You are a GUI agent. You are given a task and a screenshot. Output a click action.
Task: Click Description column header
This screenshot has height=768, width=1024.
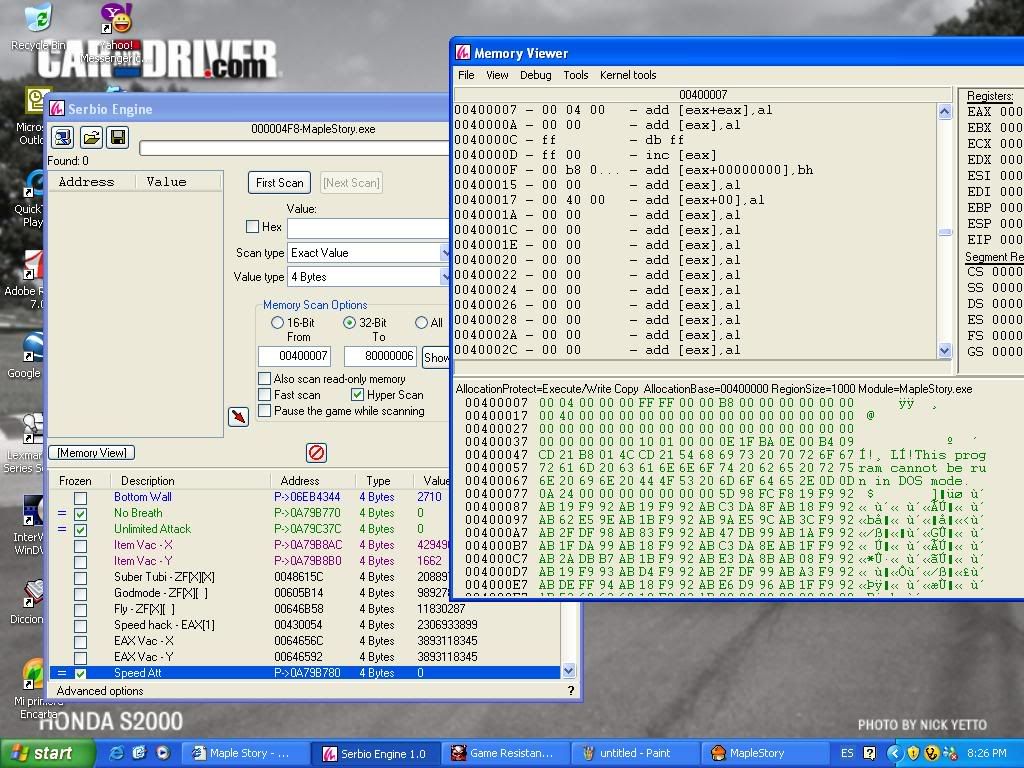pyautogui.click(x=148, y=481)
